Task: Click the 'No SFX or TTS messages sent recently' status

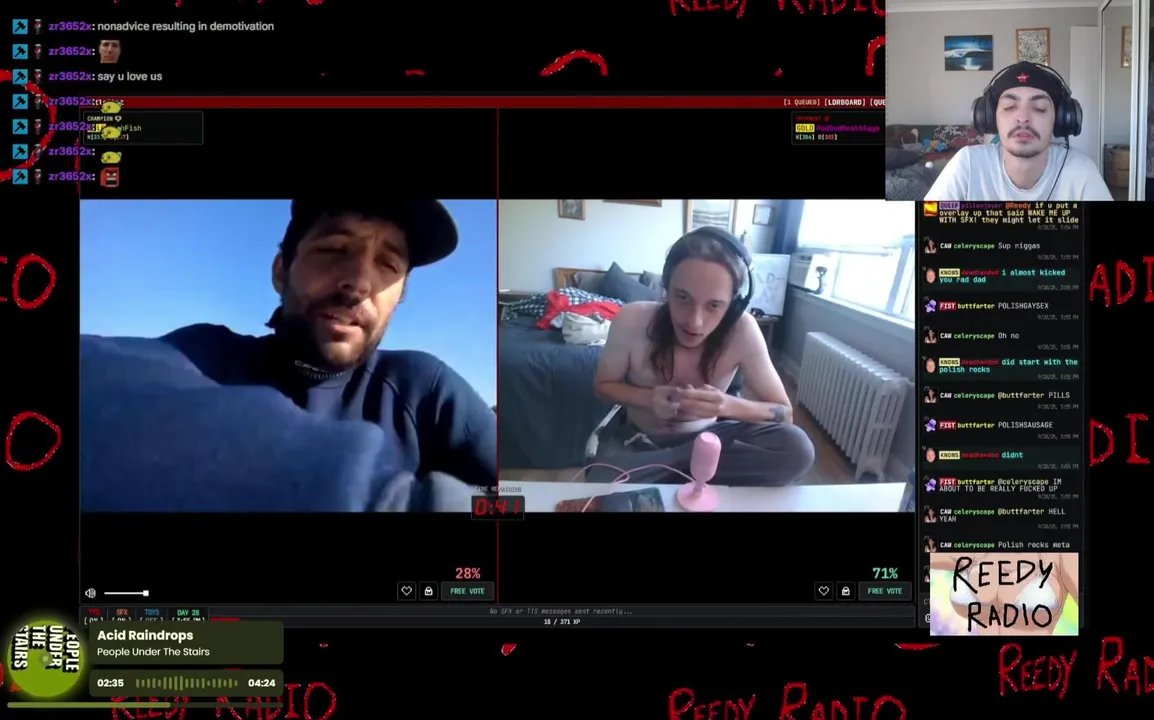Action: pos(561,611)
